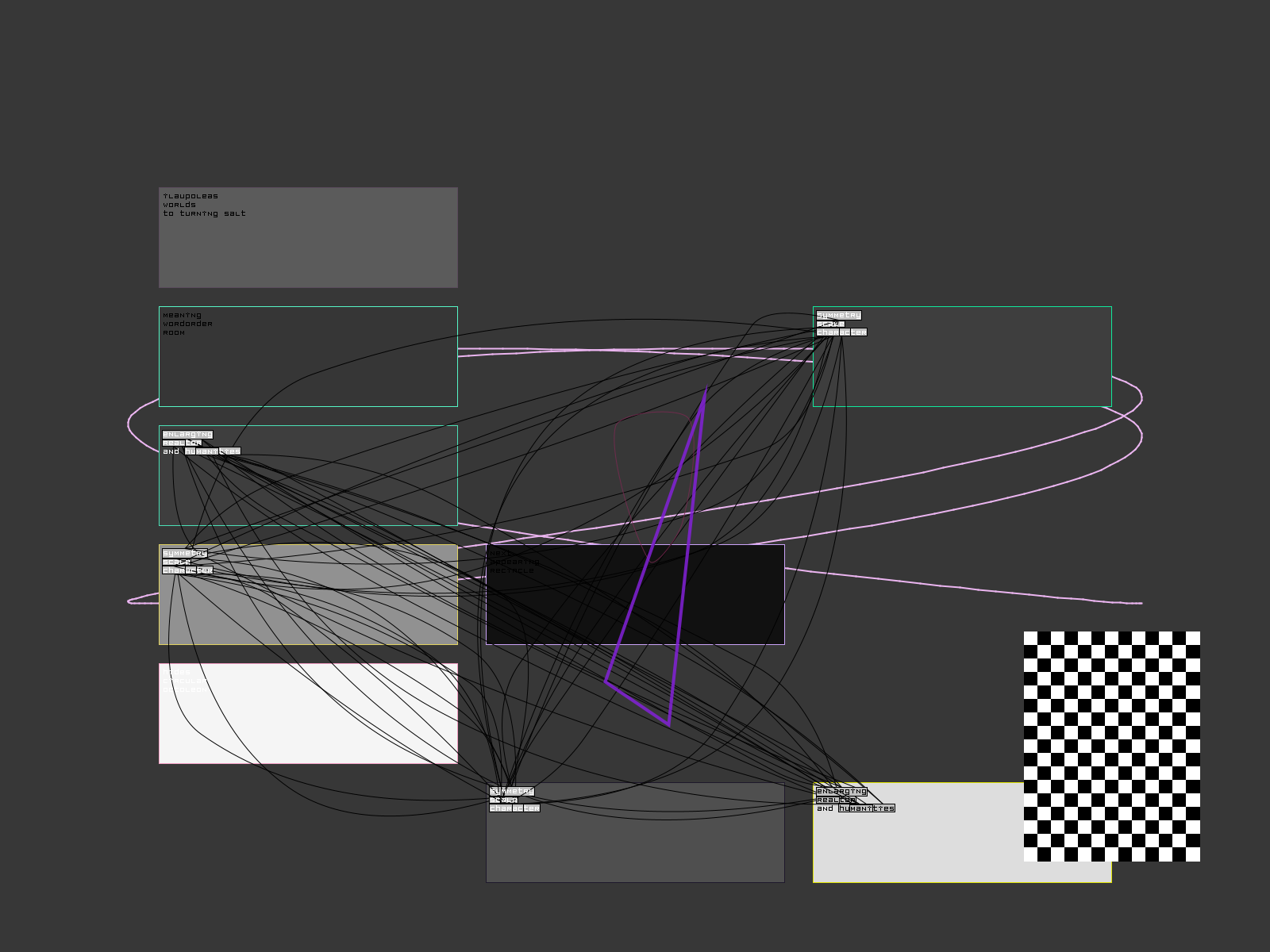This screenshot has height=952, width=1270.
Task: Click 'character' in the yellow-bordered gray box
Action: click(x=187, y=570)
